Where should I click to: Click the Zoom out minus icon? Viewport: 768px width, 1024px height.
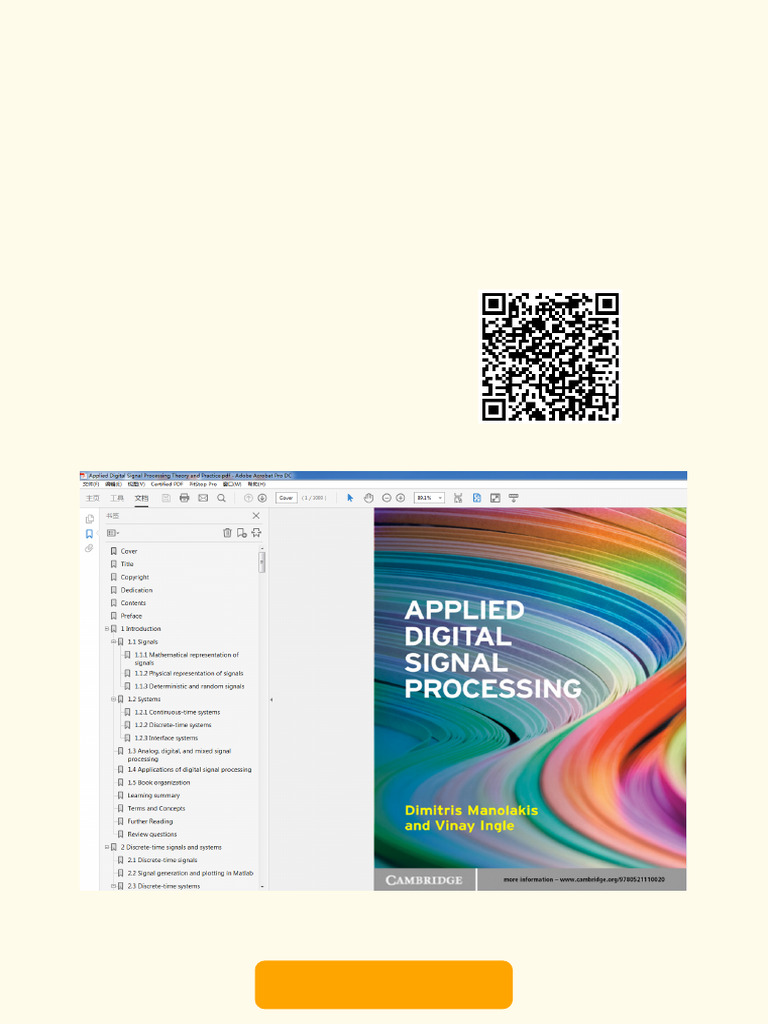[387, 498]
